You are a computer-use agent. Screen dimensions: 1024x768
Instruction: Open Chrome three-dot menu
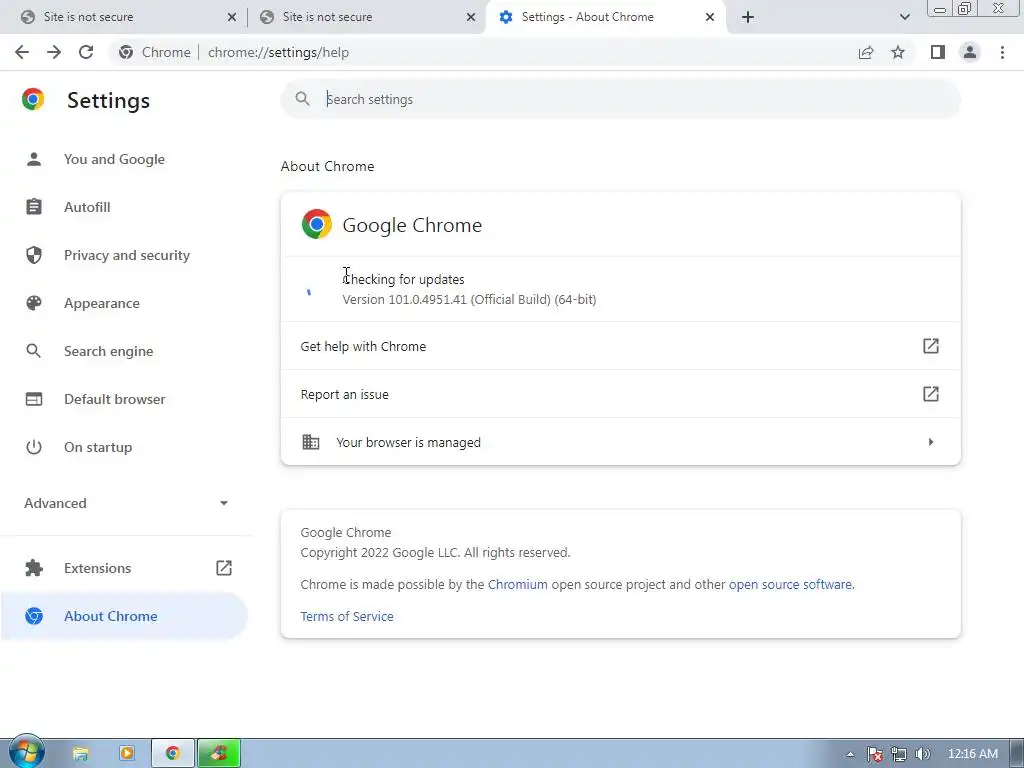coord(1002,52)
